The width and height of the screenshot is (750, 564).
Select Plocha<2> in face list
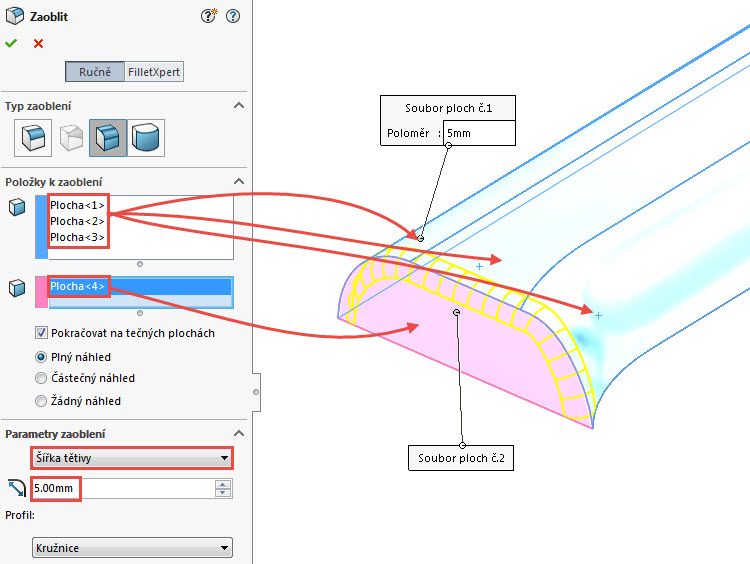click(77, 221)
